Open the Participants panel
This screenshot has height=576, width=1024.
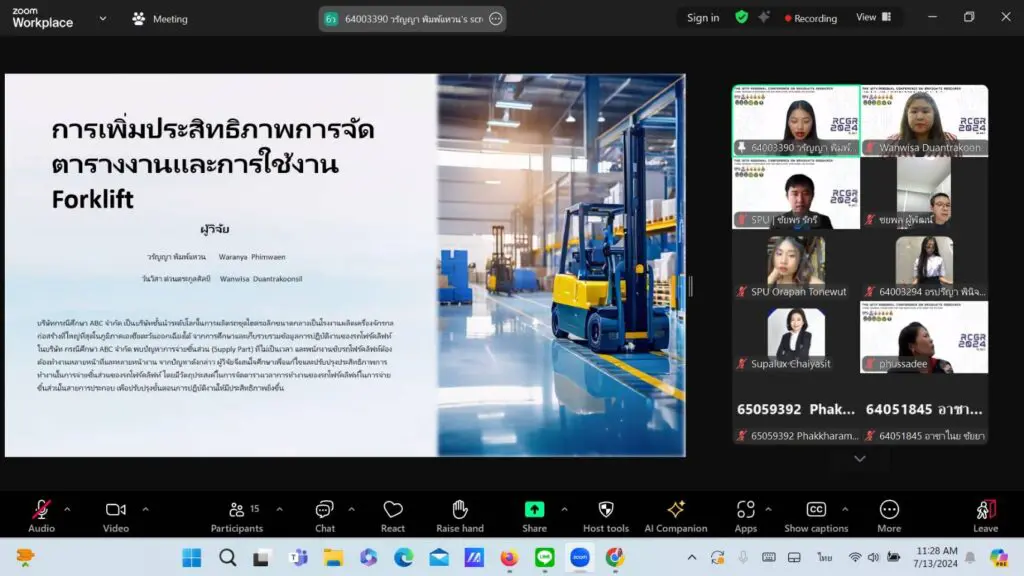point(237,516)
